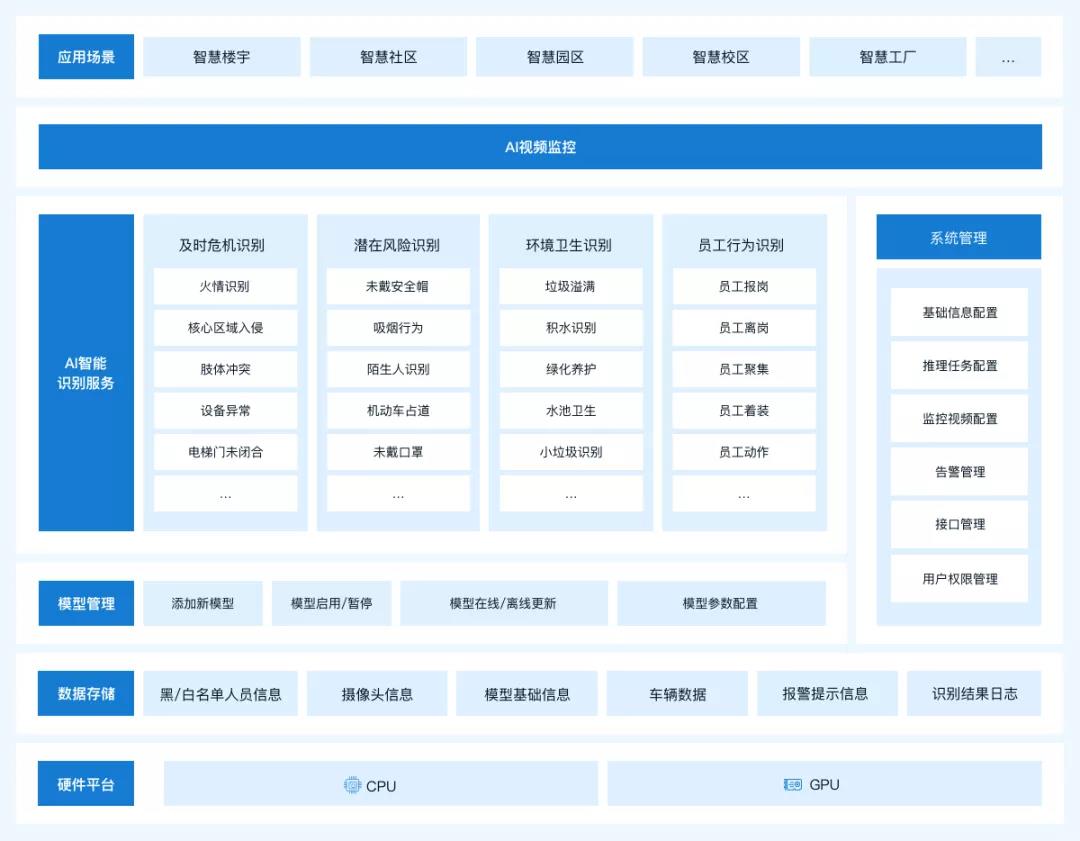1080x841 pixels.
Task: Click the 添加新模型 box
Action: 203,603
